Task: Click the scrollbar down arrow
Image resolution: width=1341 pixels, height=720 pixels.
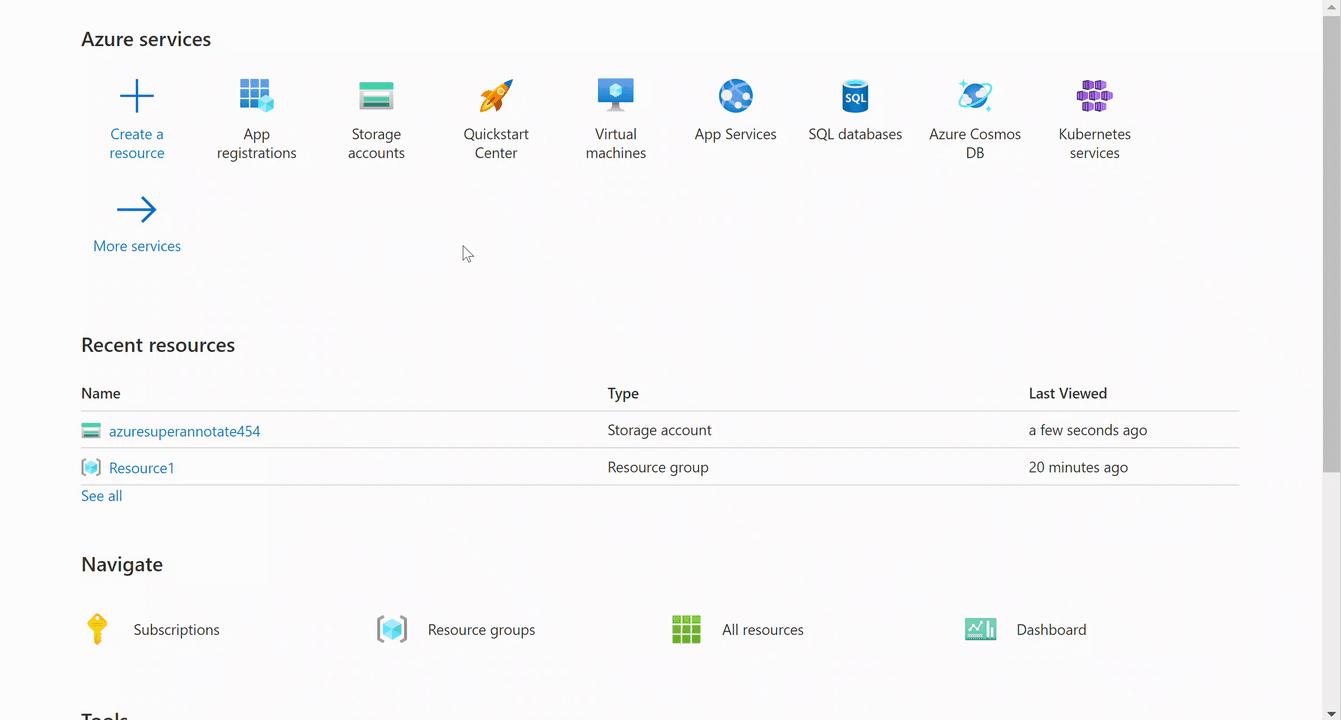Action: 1331,712
